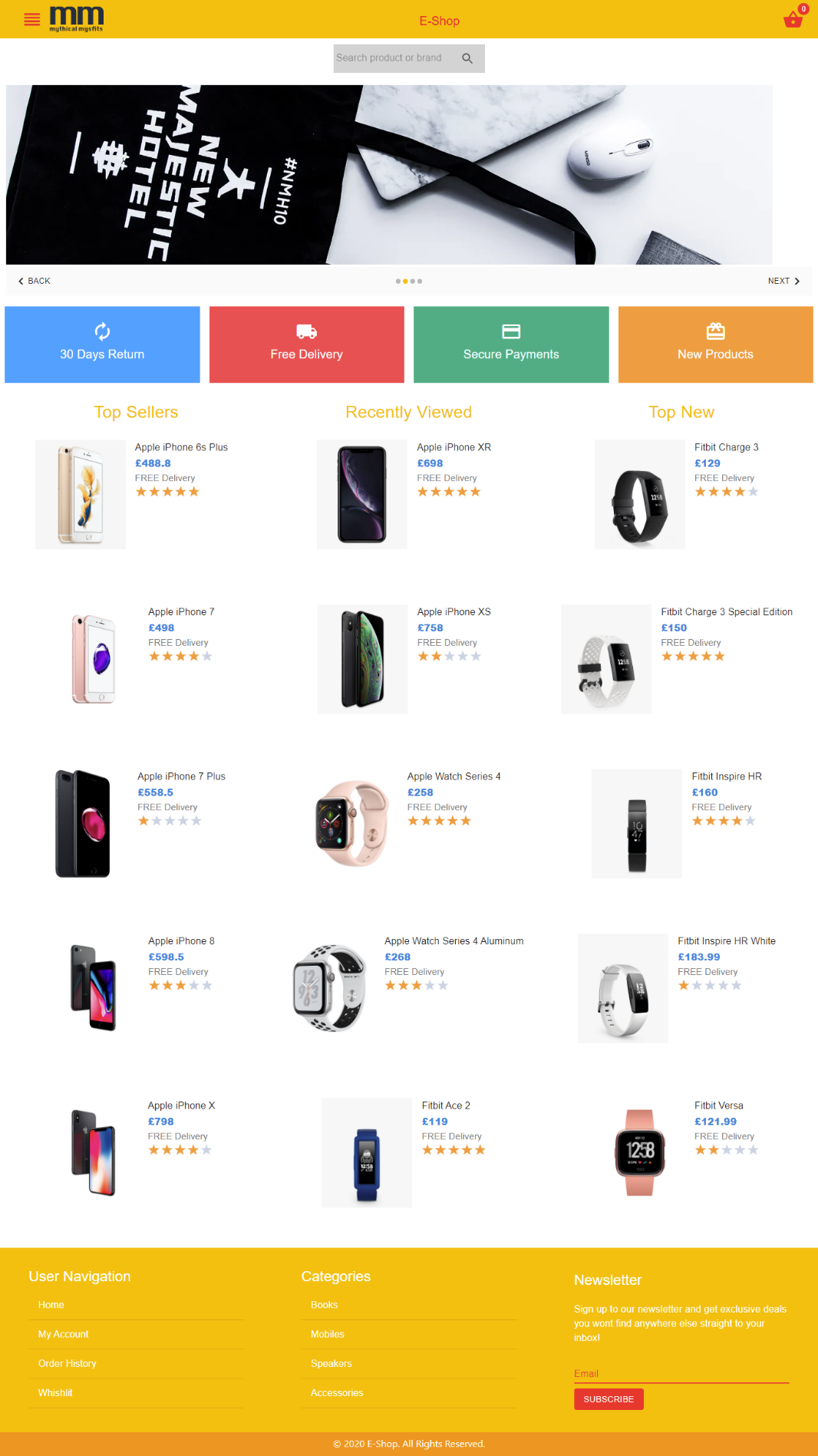Click the Secure Payments card icon
The image size is (818, 1456).
[511, 331]
